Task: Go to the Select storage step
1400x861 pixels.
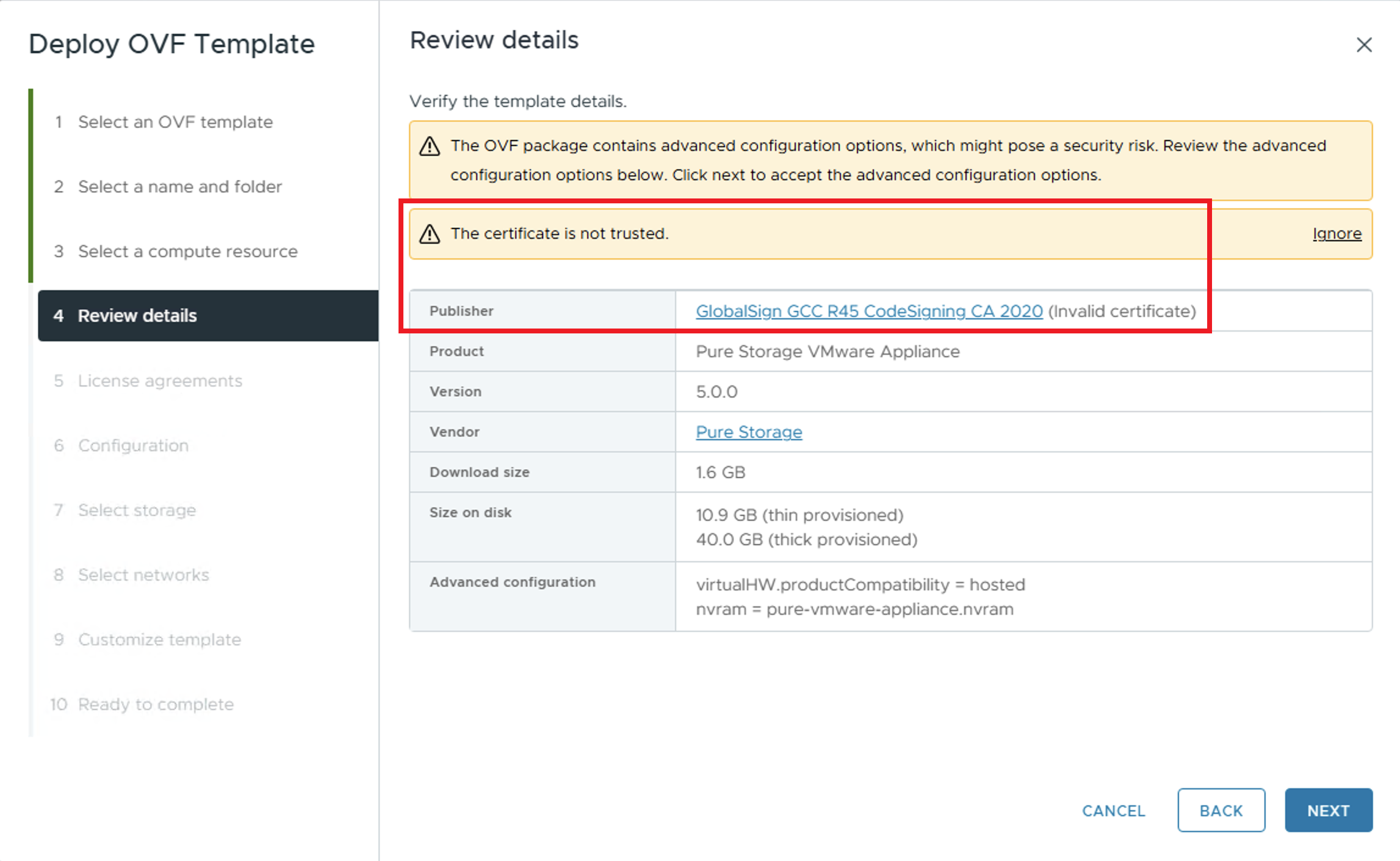Action: [x=137, y=510]
